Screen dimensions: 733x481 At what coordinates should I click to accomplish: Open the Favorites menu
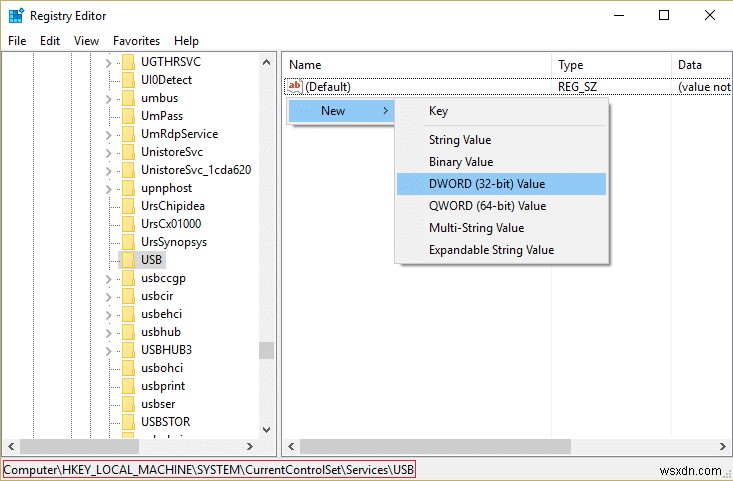point(137,41)
